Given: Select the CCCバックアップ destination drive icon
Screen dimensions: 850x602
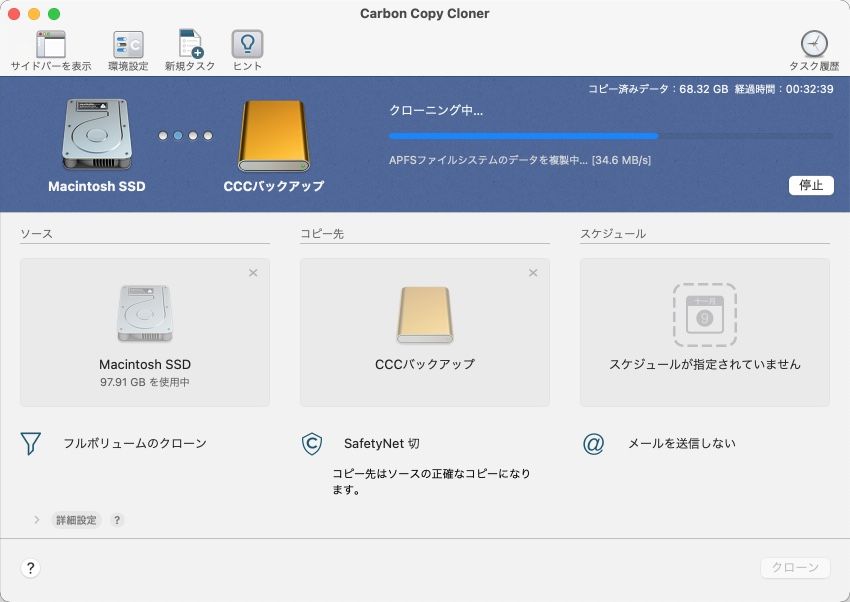Looking at the screenshot, I should [x=424, y=315].
